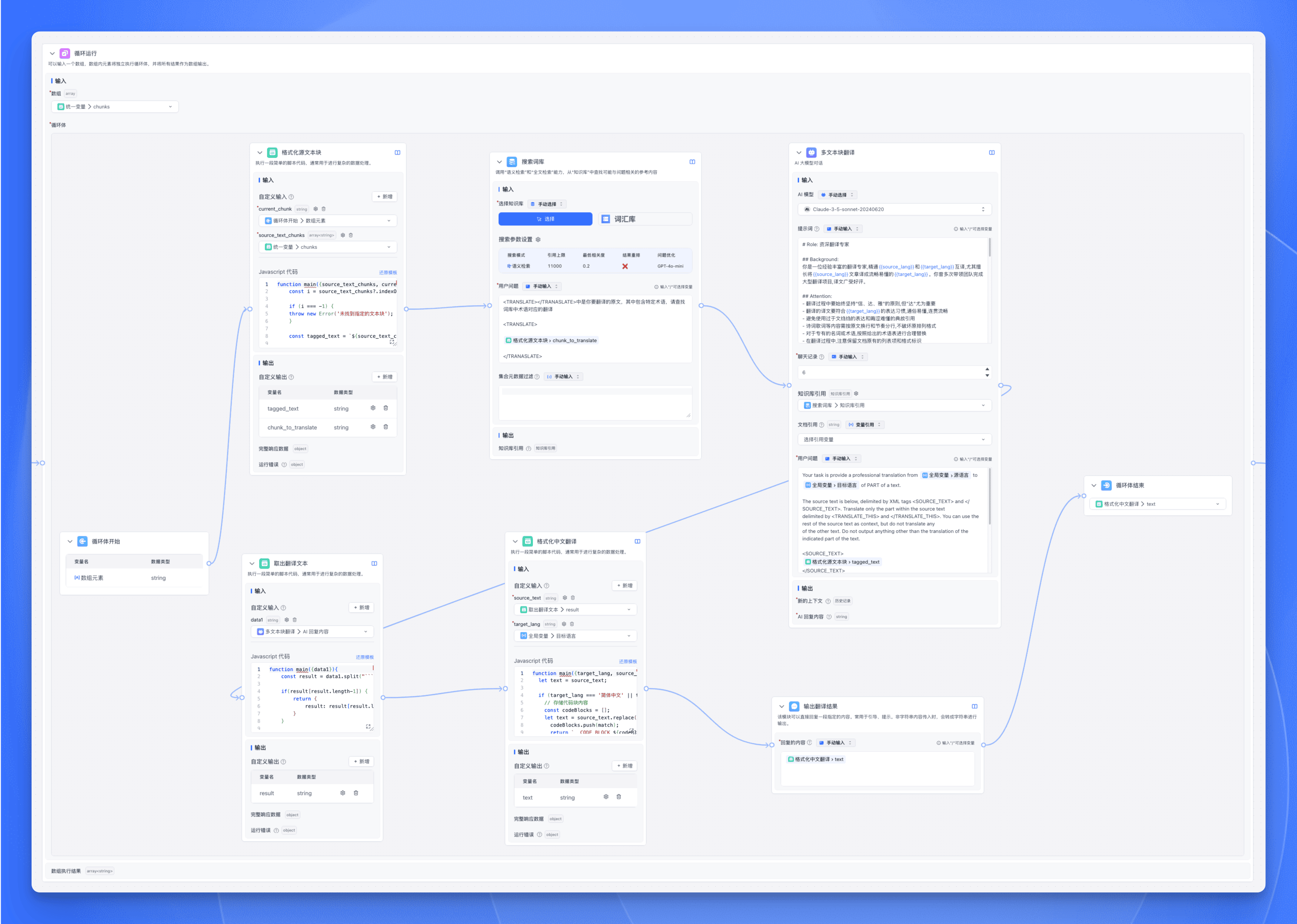1297x924 pixels.
Task: Switch 多文本块翻译 用户问题 input mode
Action: coord(841,459)
